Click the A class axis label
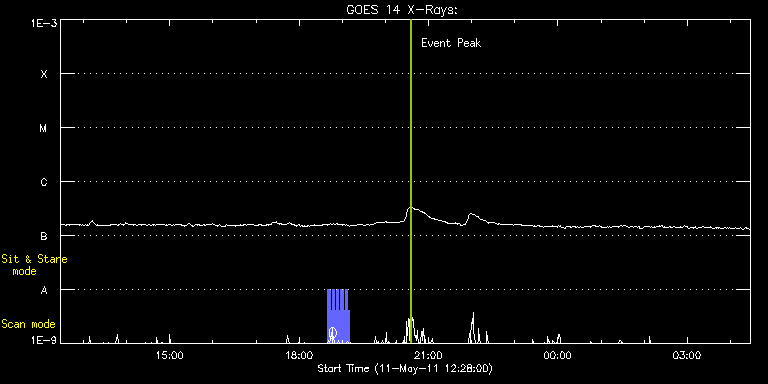This screenshot has height=384, width=768. pos(44,290)
